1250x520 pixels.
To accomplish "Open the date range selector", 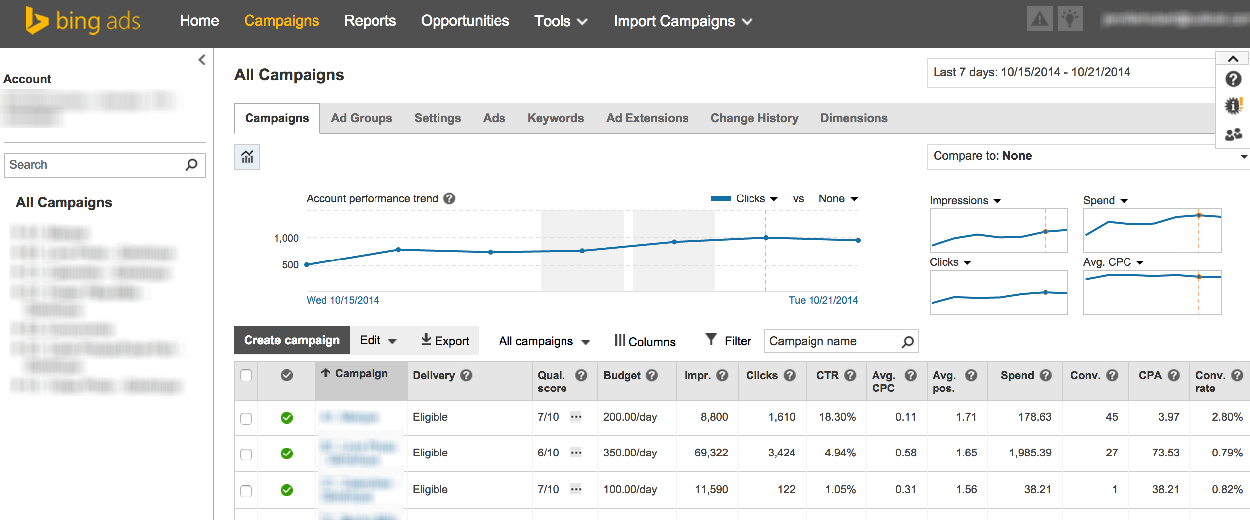I will pos(1072,73).
